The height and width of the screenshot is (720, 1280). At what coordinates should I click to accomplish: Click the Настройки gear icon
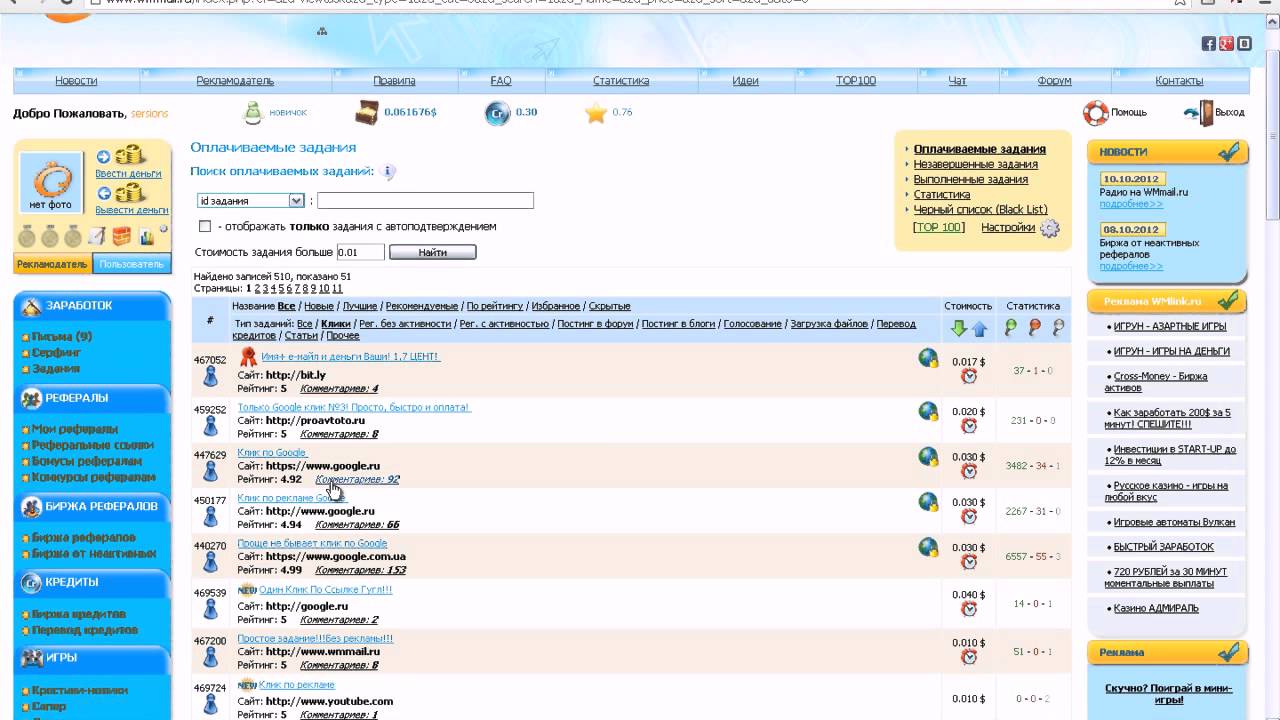pos(1049,228)
